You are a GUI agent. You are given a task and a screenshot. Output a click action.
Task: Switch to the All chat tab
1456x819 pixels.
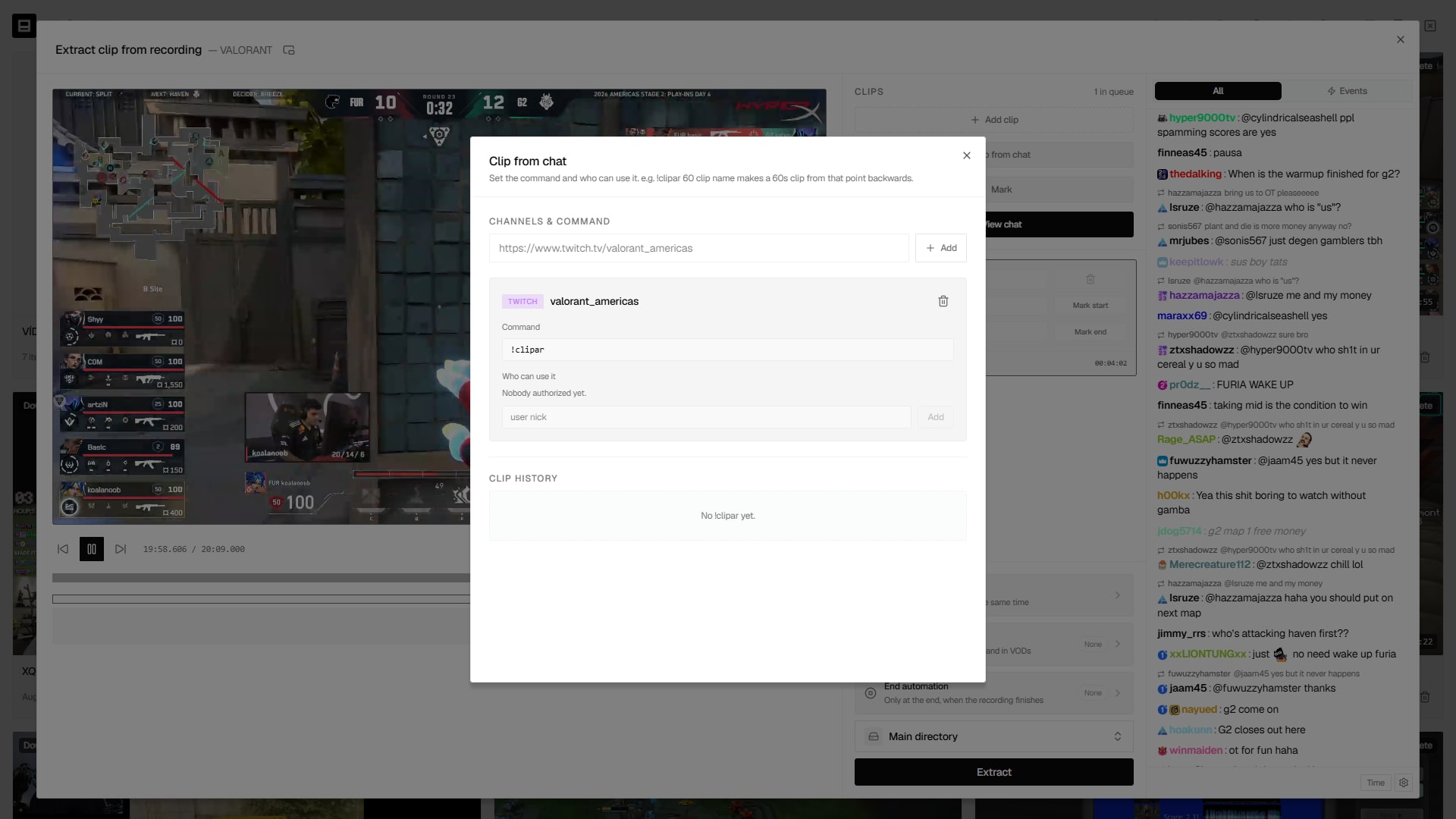pos(1218,91)
